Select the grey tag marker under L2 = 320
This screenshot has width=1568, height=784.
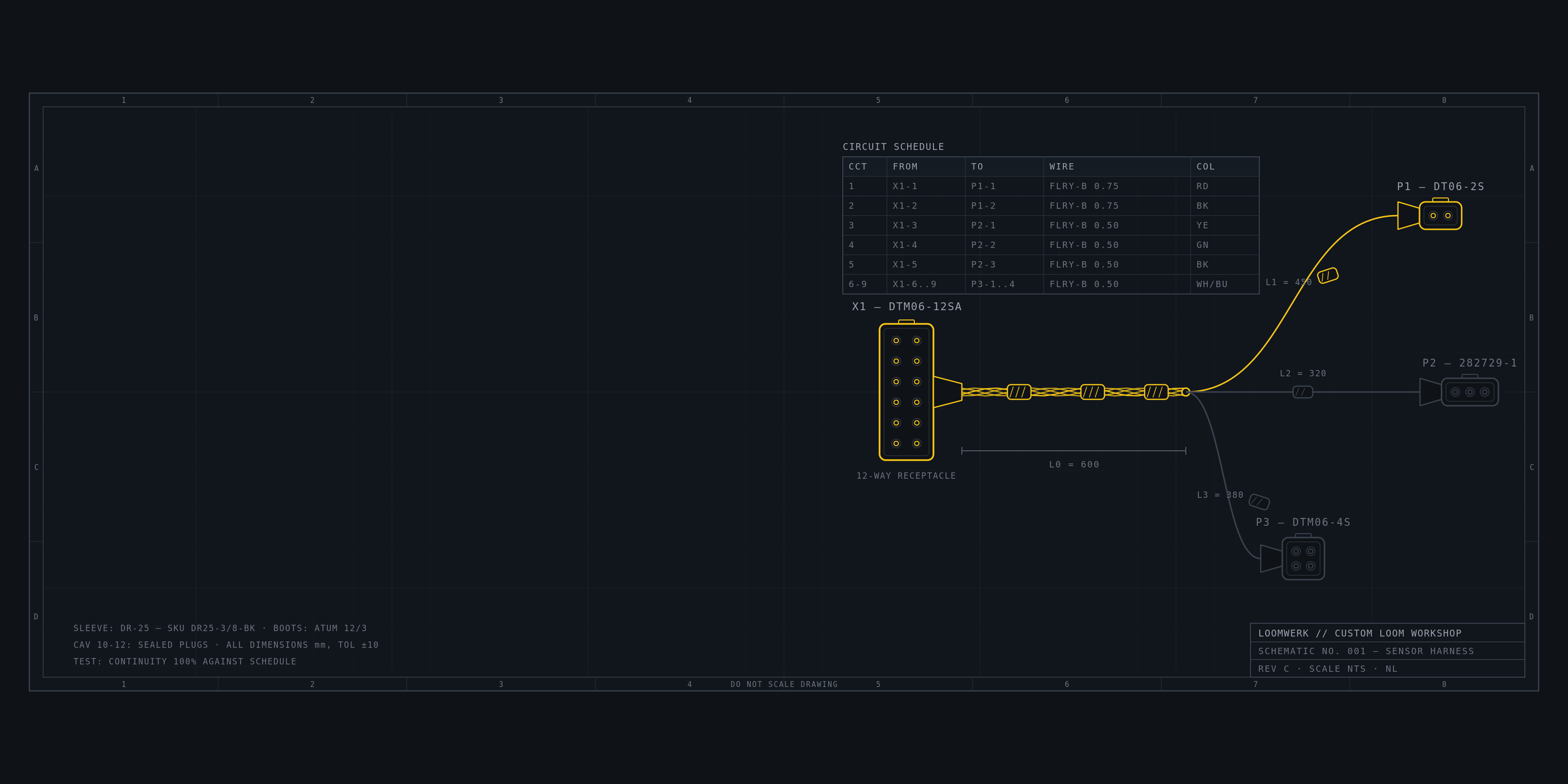(1302, 392)
